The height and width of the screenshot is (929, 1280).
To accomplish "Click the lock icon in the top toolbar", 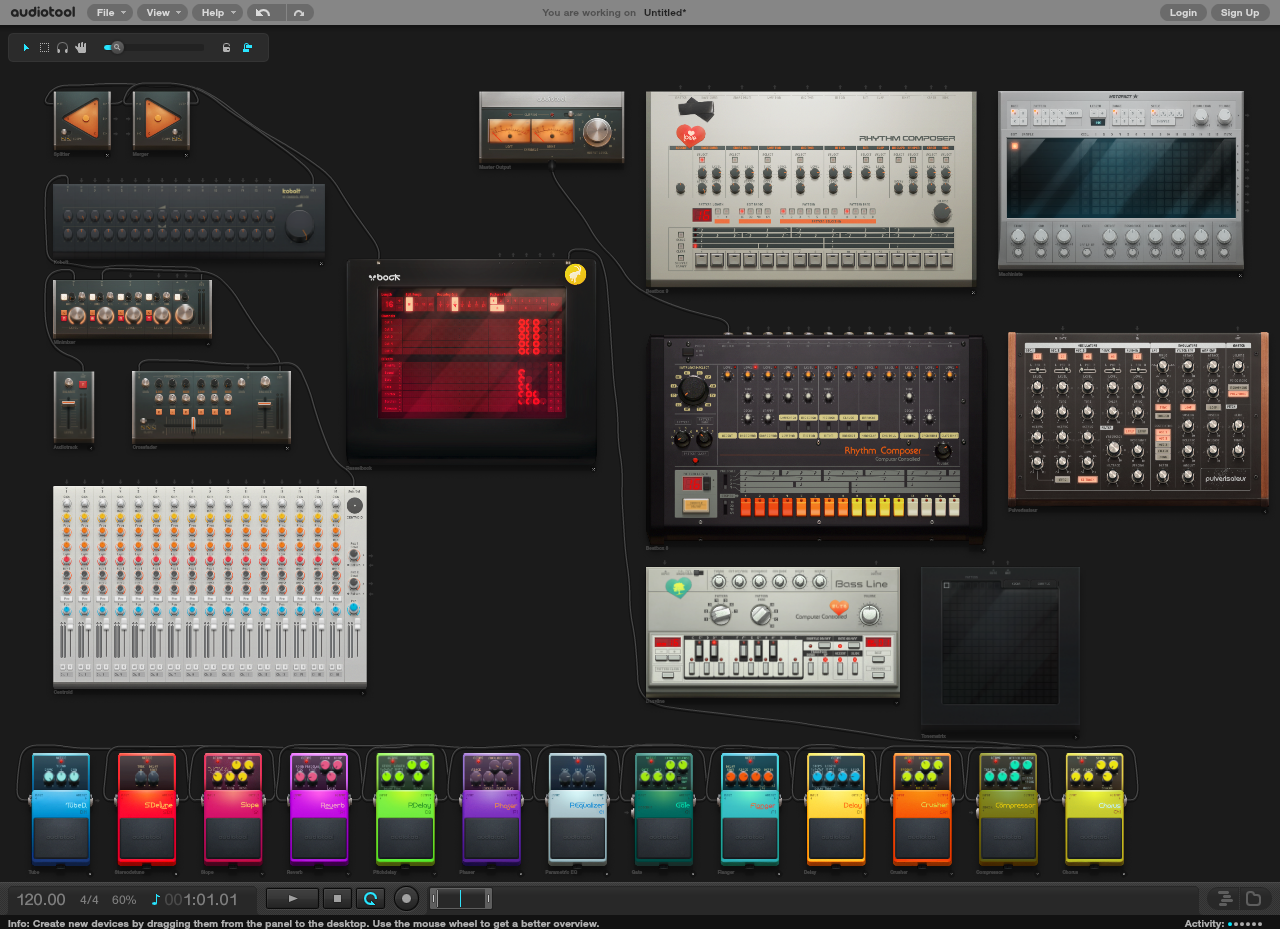I will pyautogui.click(x=226, y=47).
